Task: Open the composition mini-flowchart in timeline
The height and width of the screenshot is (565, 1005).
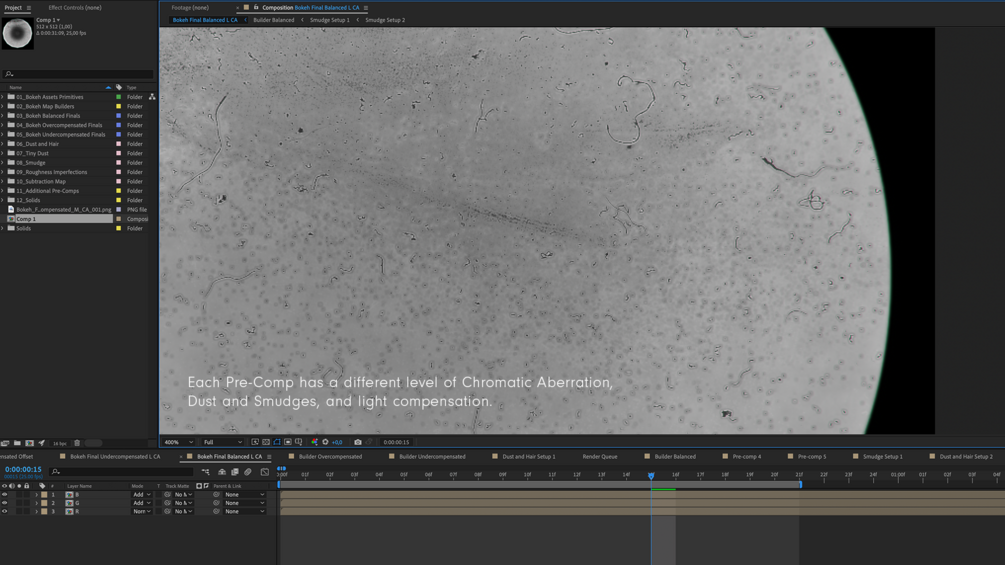Action: 206,471
